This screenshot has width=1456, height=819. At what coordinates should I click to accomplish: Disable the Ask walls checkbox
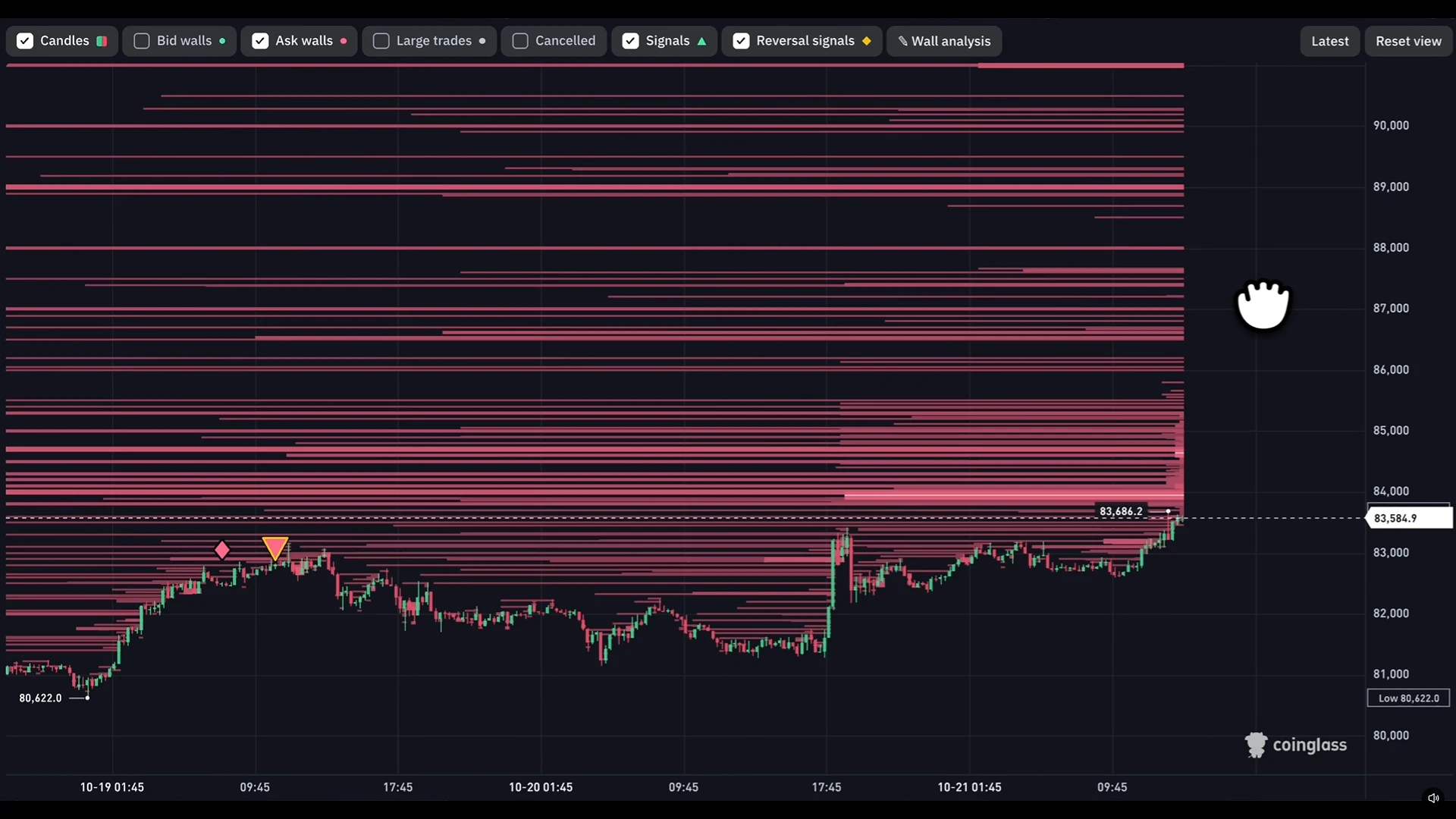pos(260,41)
